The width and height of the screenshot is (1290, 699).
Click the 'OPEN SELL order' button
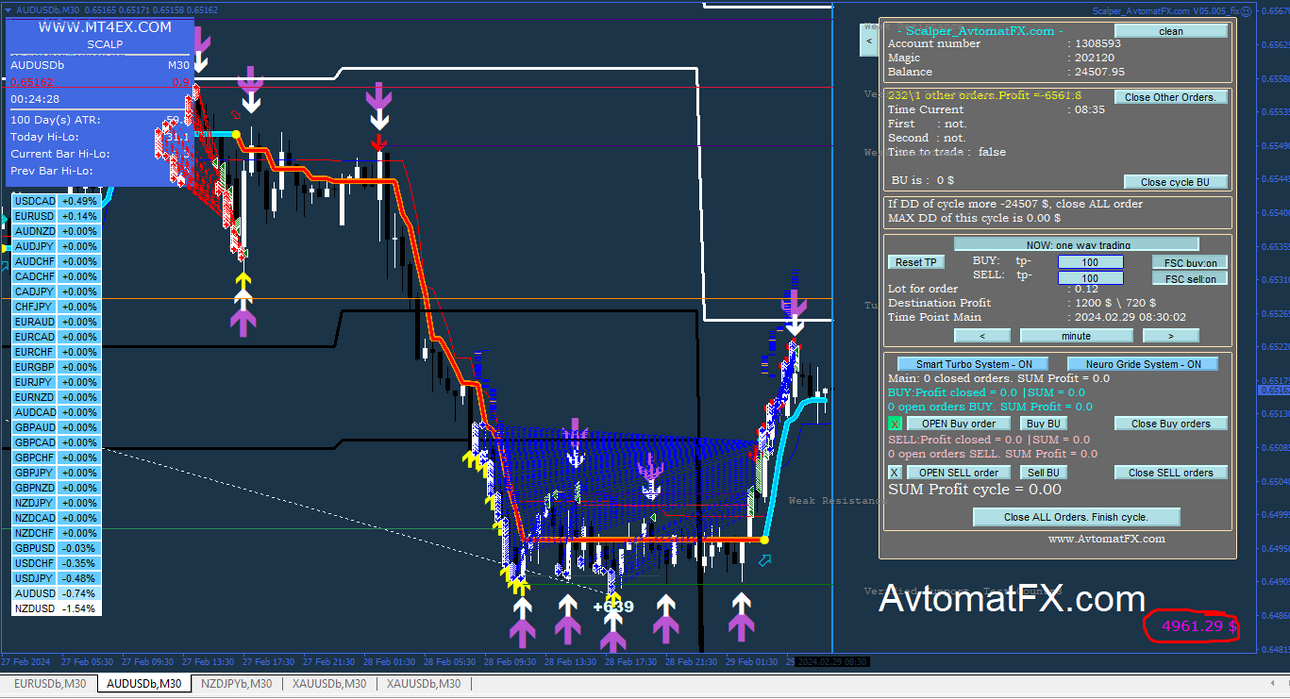(958, 473)
